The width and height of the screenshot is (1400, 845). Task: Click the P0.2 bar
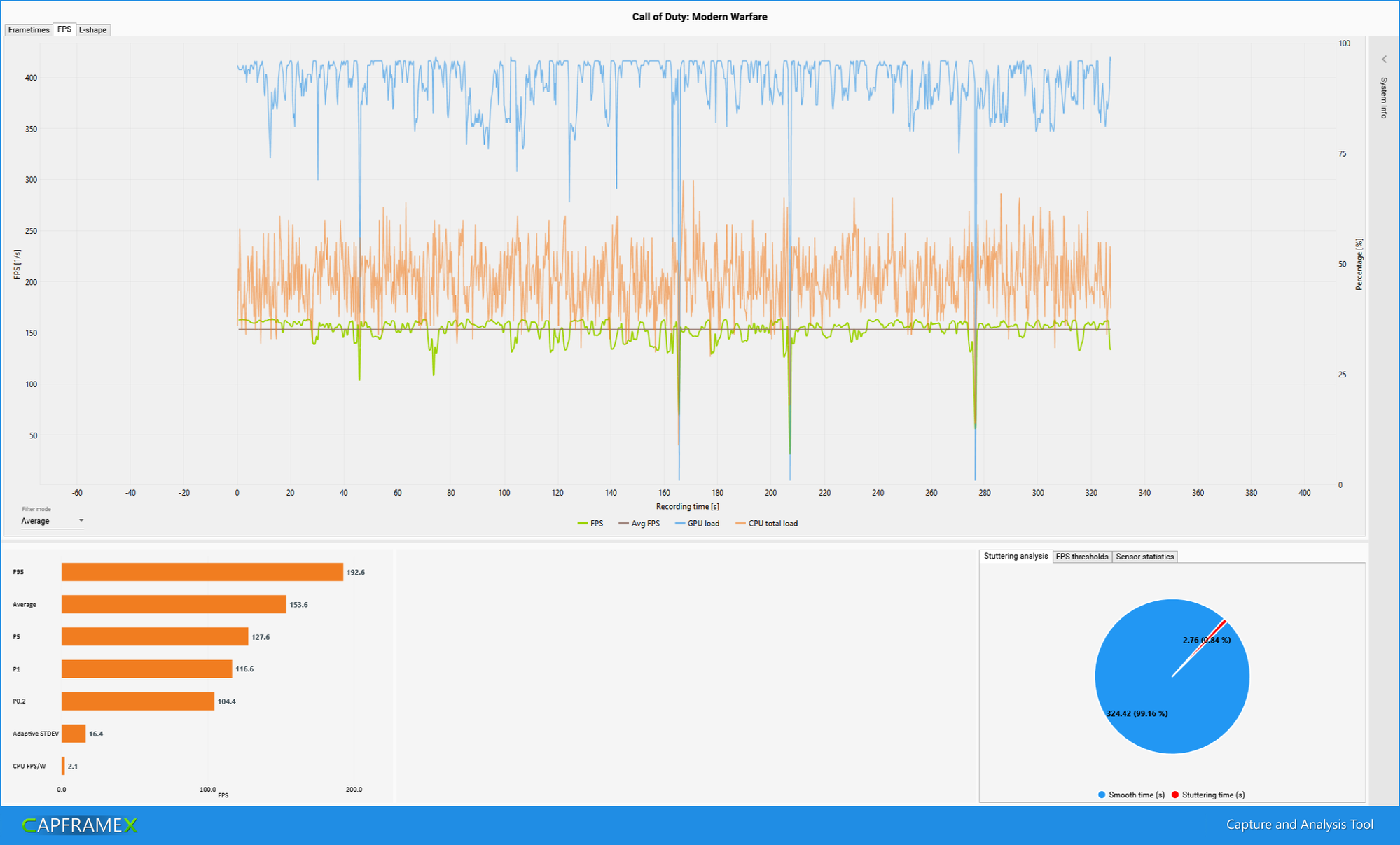coord(138,701)
